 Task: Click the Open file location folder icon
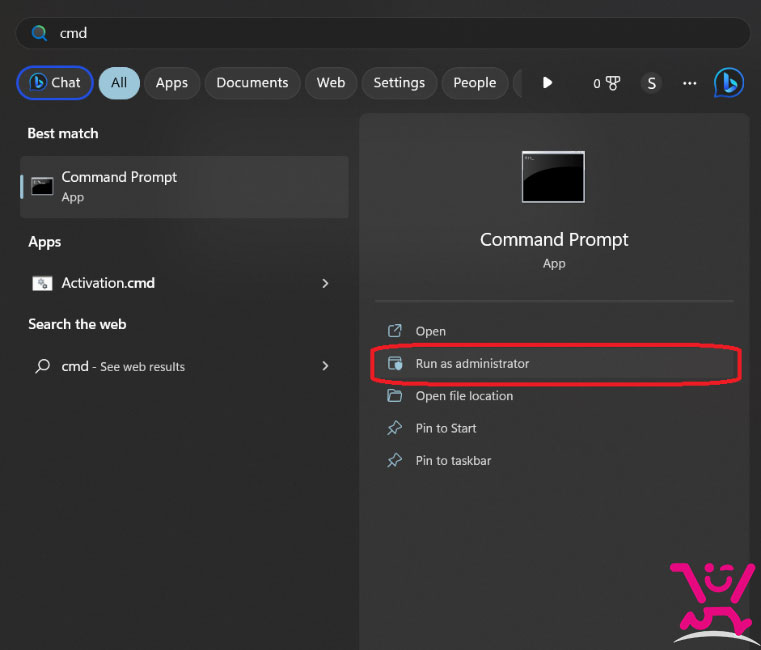click(x=395, y=396)
